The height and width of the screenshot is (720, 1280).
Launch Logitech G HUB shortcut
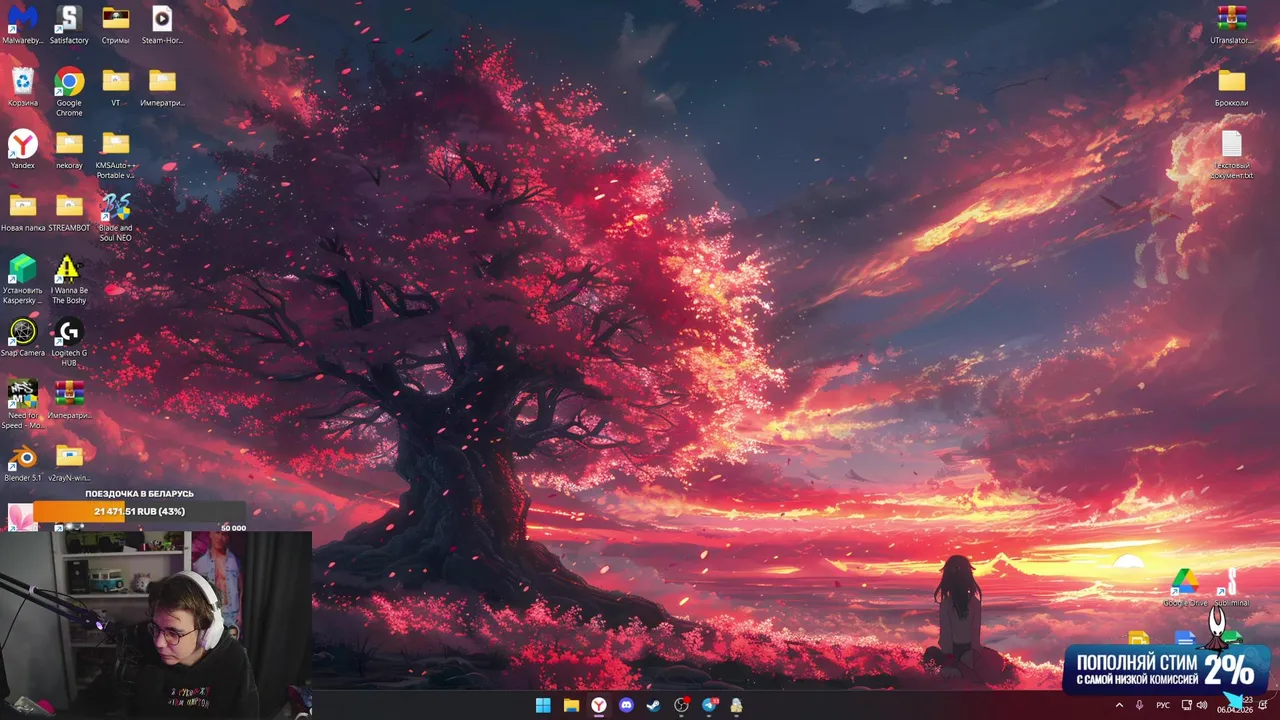click(x=69, y=342)
